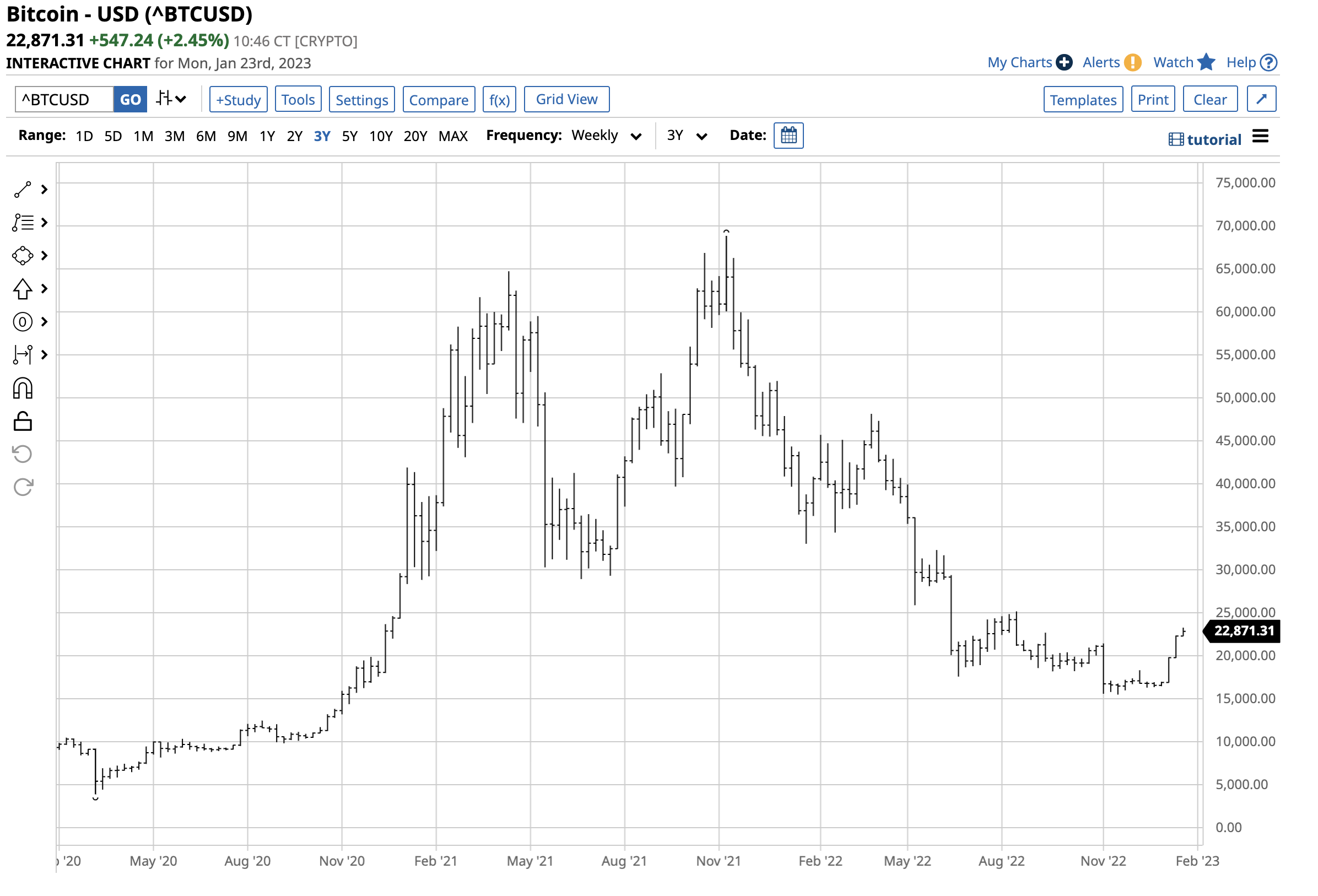Expand the 3Y period dropdown
Viewport: 1318px width, 896px height.
[687, 136]
